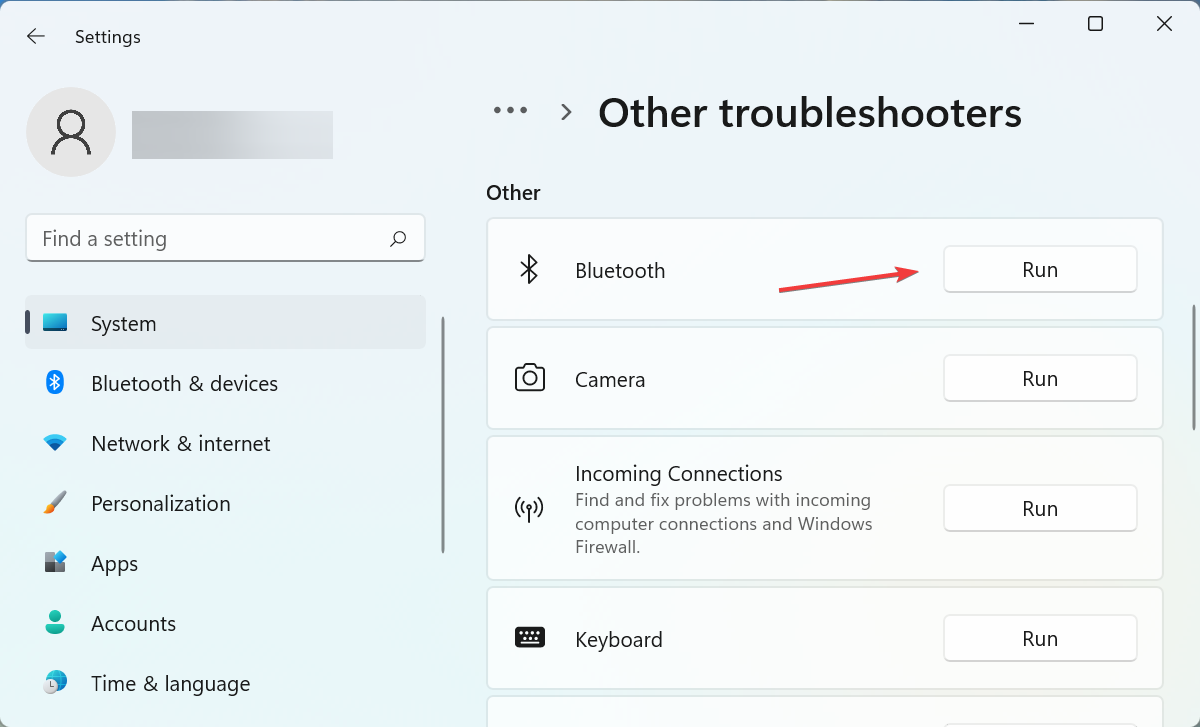Run the Keyboard troubleshooter
The width and height of the screenshot is (1200, 727).
[1040, 639]
